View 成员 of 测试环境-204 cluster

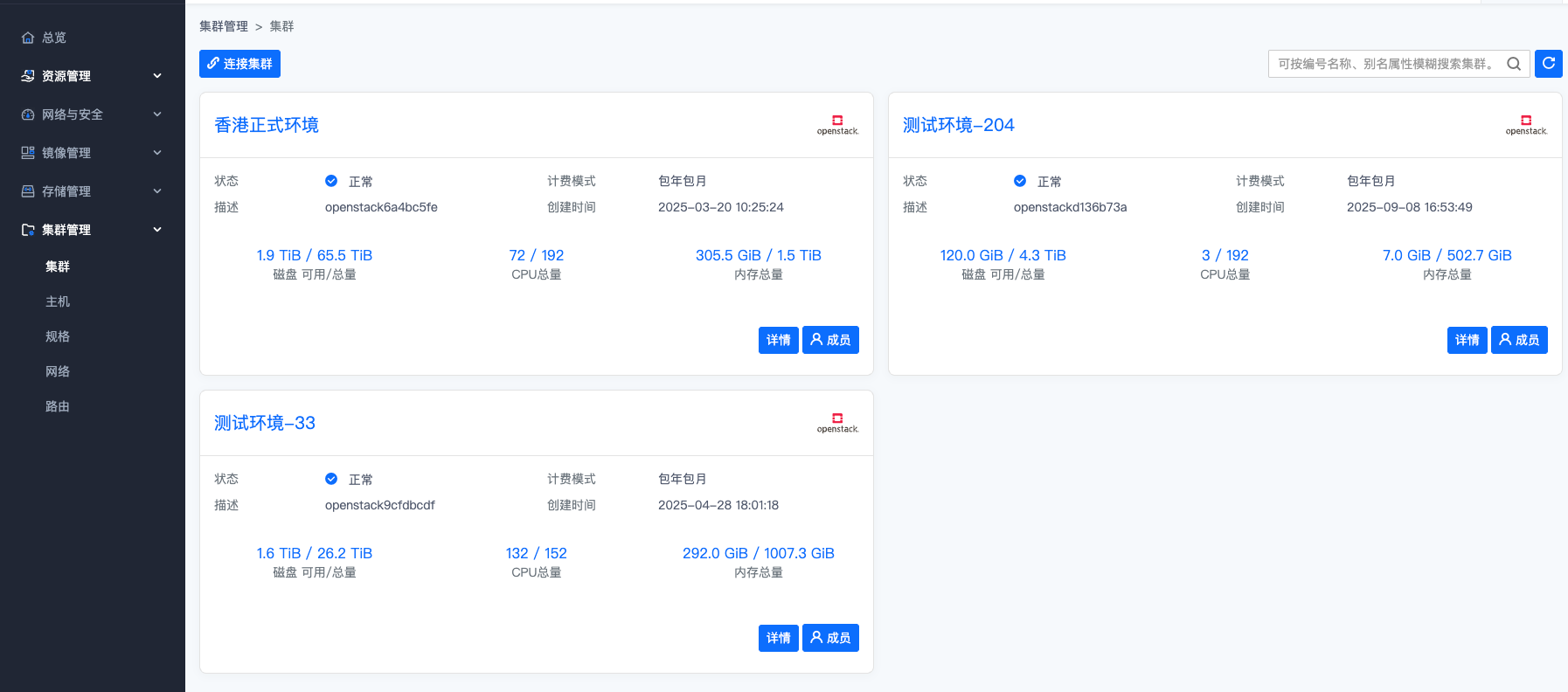[x=1519, y=340]
